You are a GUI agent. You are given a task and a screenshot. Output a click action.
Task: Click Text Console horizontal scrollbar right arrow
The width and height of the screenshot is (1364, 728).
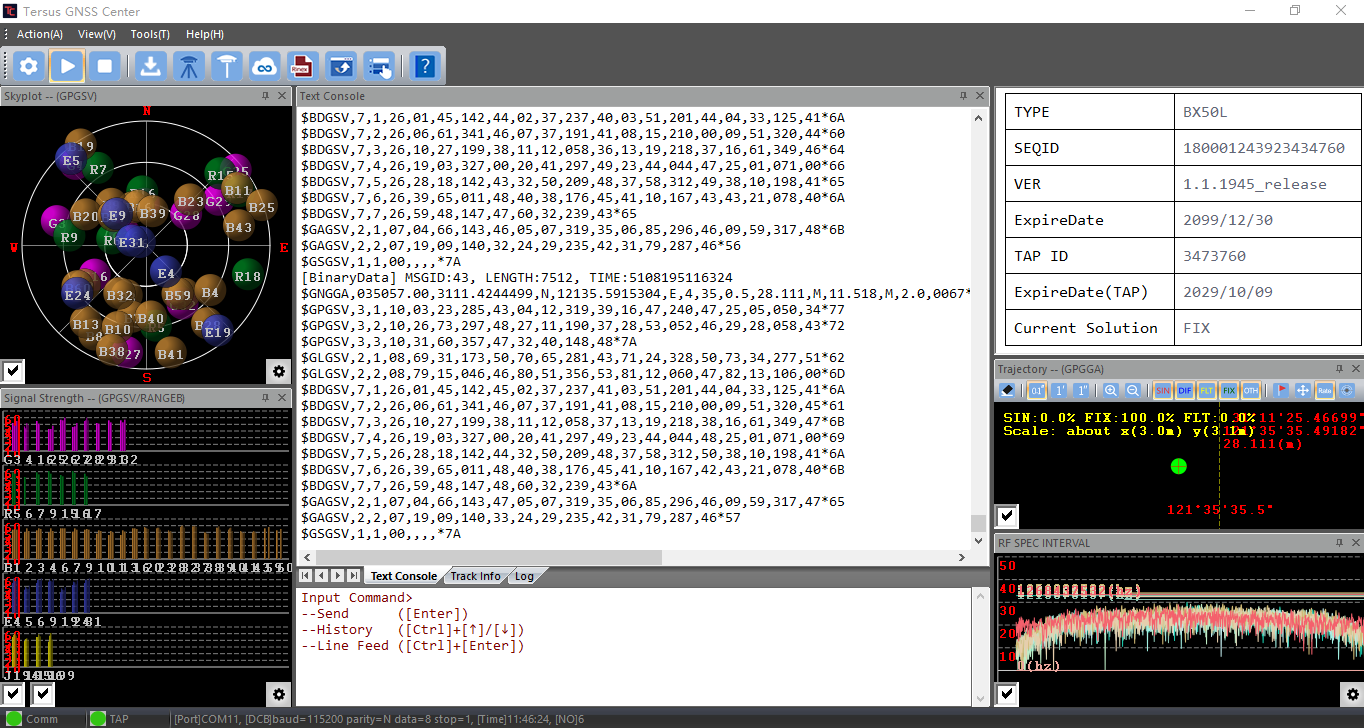(962, 557)
